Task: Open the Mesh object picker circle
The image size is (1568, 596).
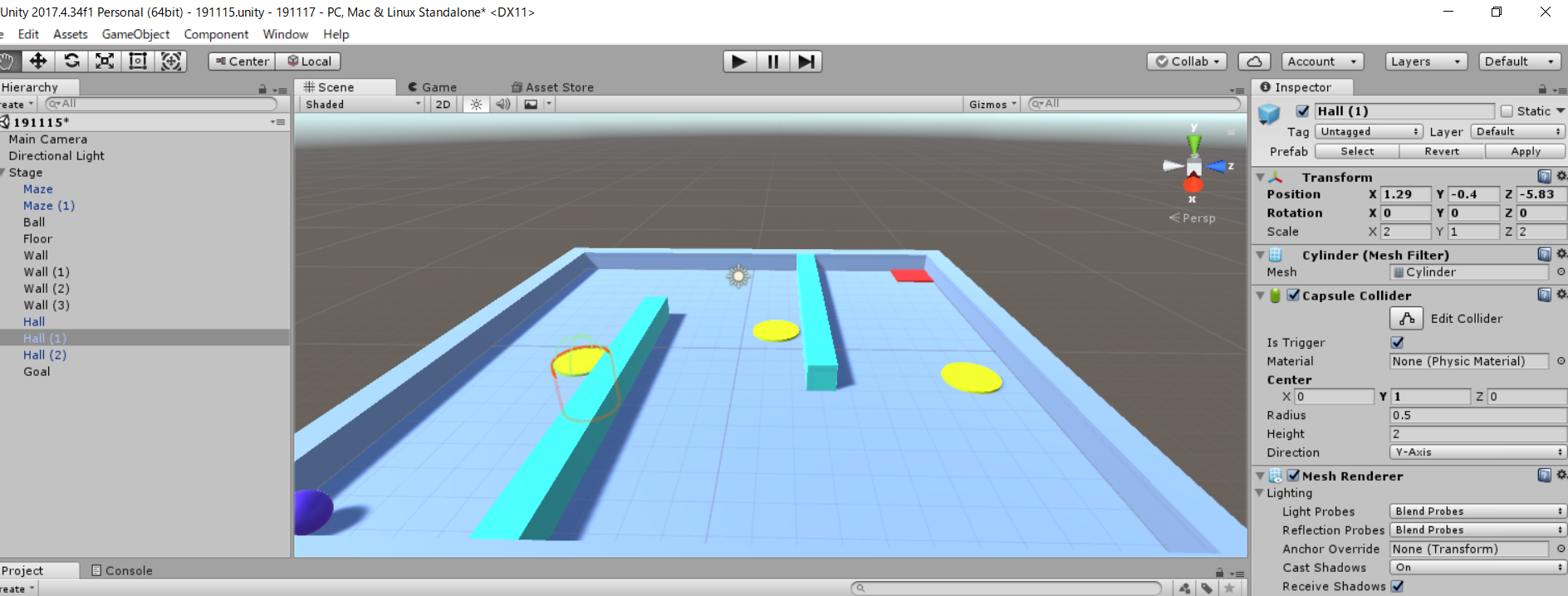Action: point(1561,272)
